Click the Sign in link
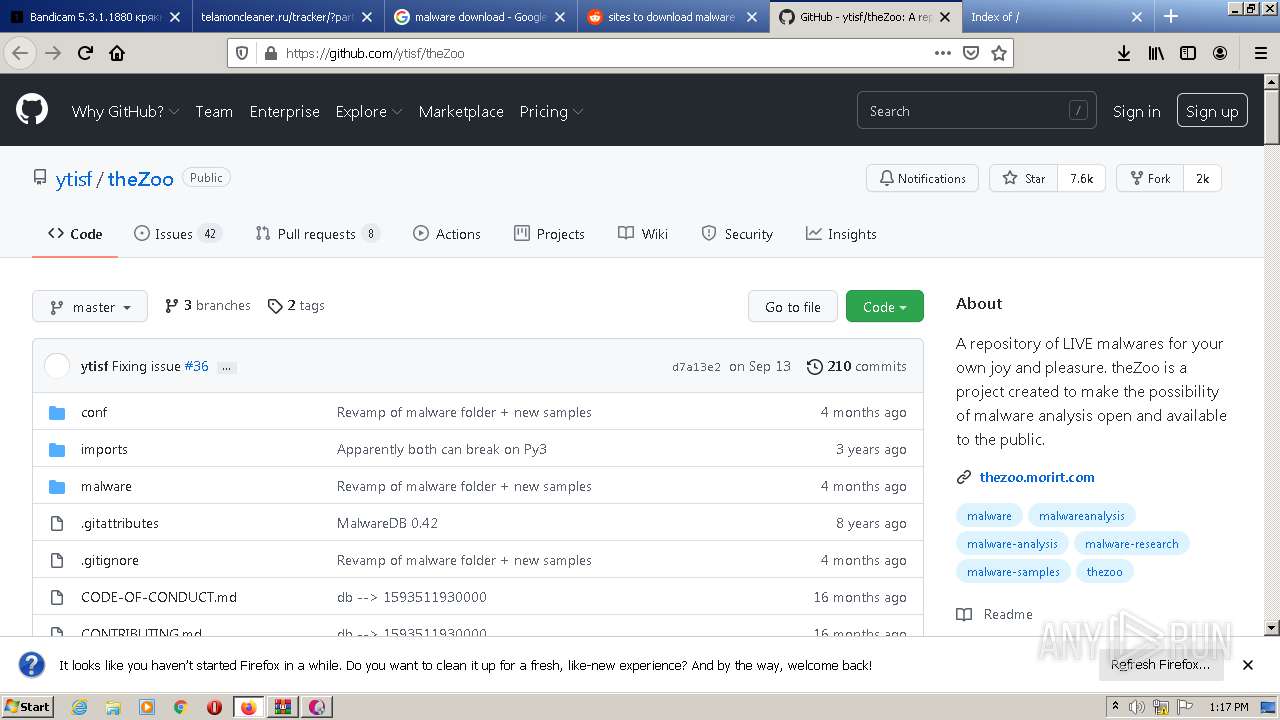 pyautogui.click(x=1137, y=112)
